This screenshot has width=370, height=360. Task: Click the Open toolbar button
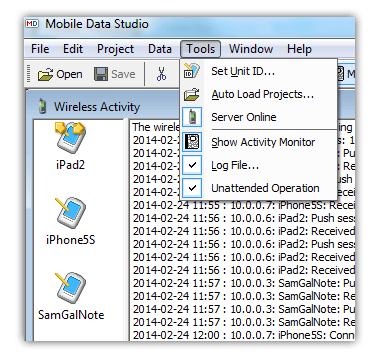coord(60,74)
